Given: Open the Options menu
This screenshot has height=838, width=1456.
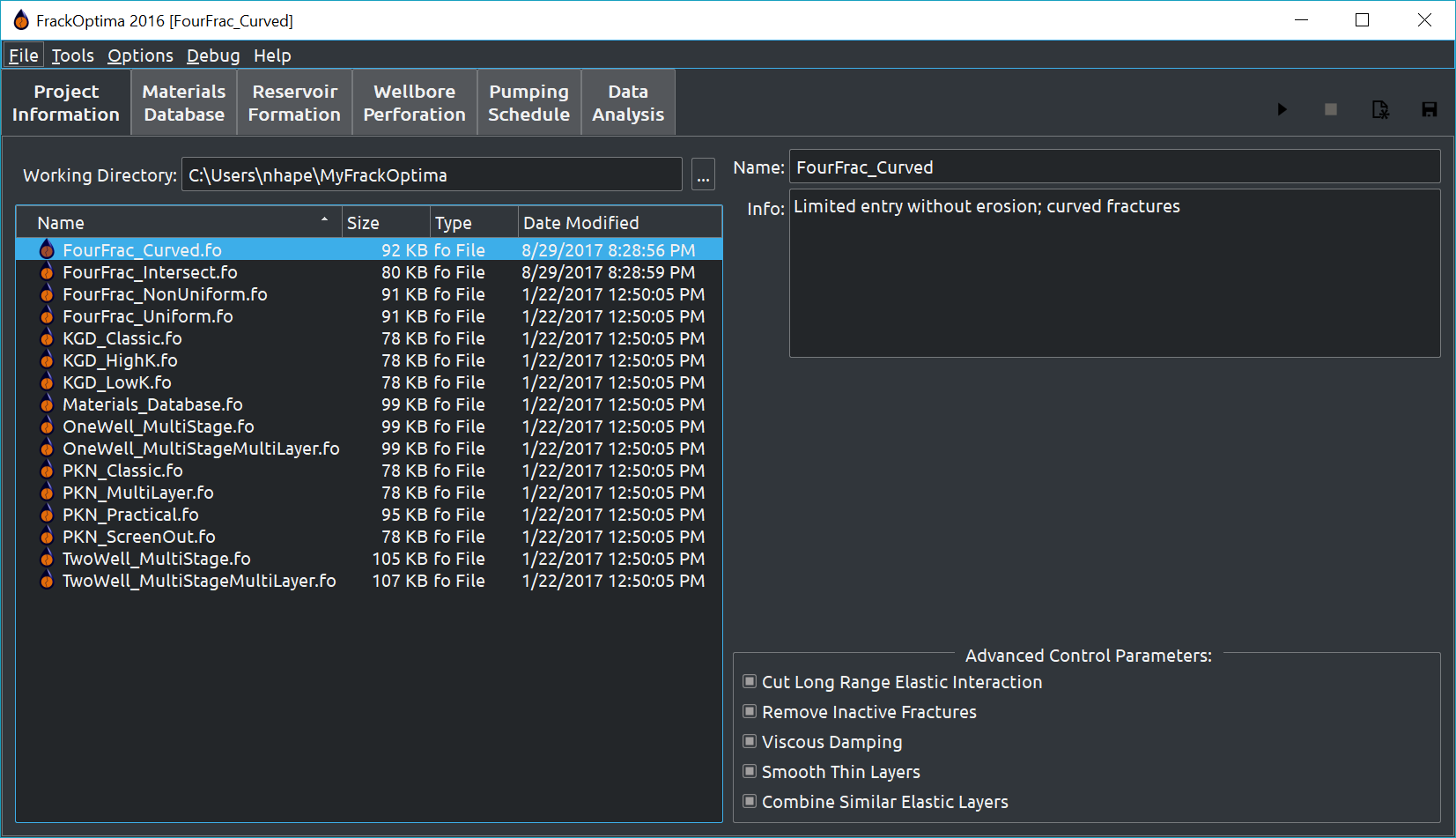Looking at the screenshot, I should (140, 56).
